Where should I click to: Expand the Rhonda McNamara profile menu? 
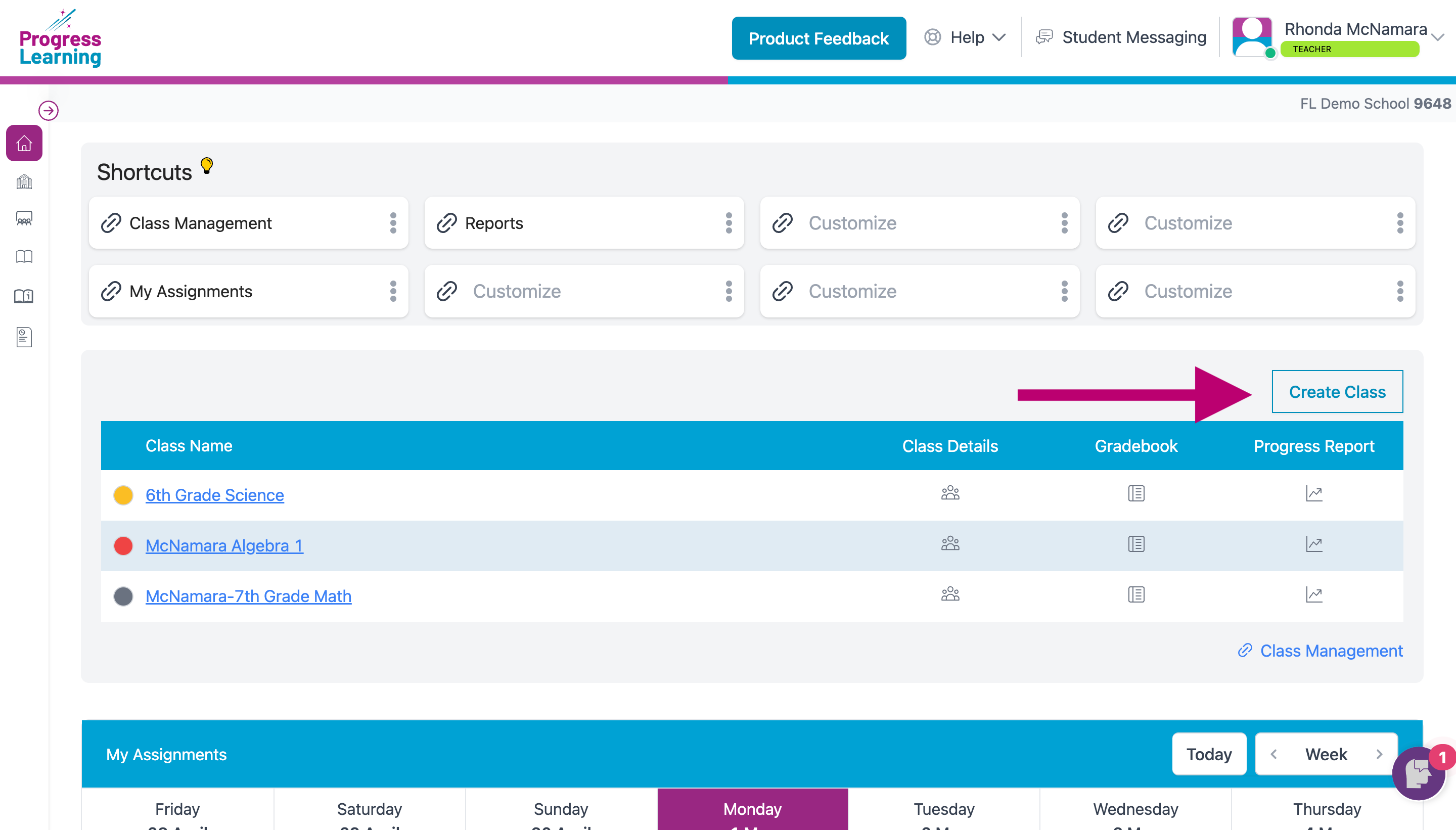[1437, 37]
